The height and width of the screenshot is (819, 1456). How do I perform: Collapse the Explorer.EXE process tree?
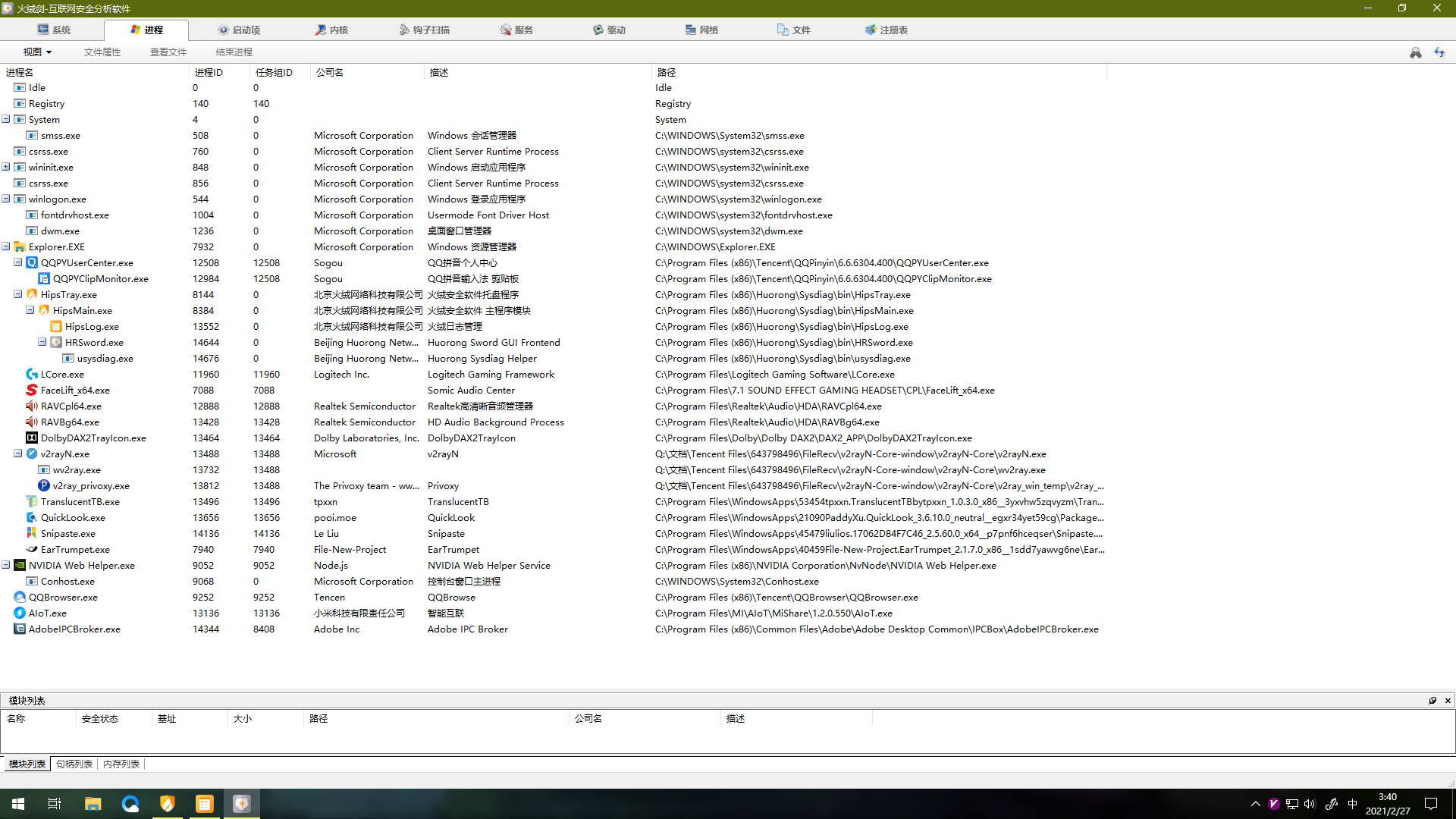click(6, 246)
